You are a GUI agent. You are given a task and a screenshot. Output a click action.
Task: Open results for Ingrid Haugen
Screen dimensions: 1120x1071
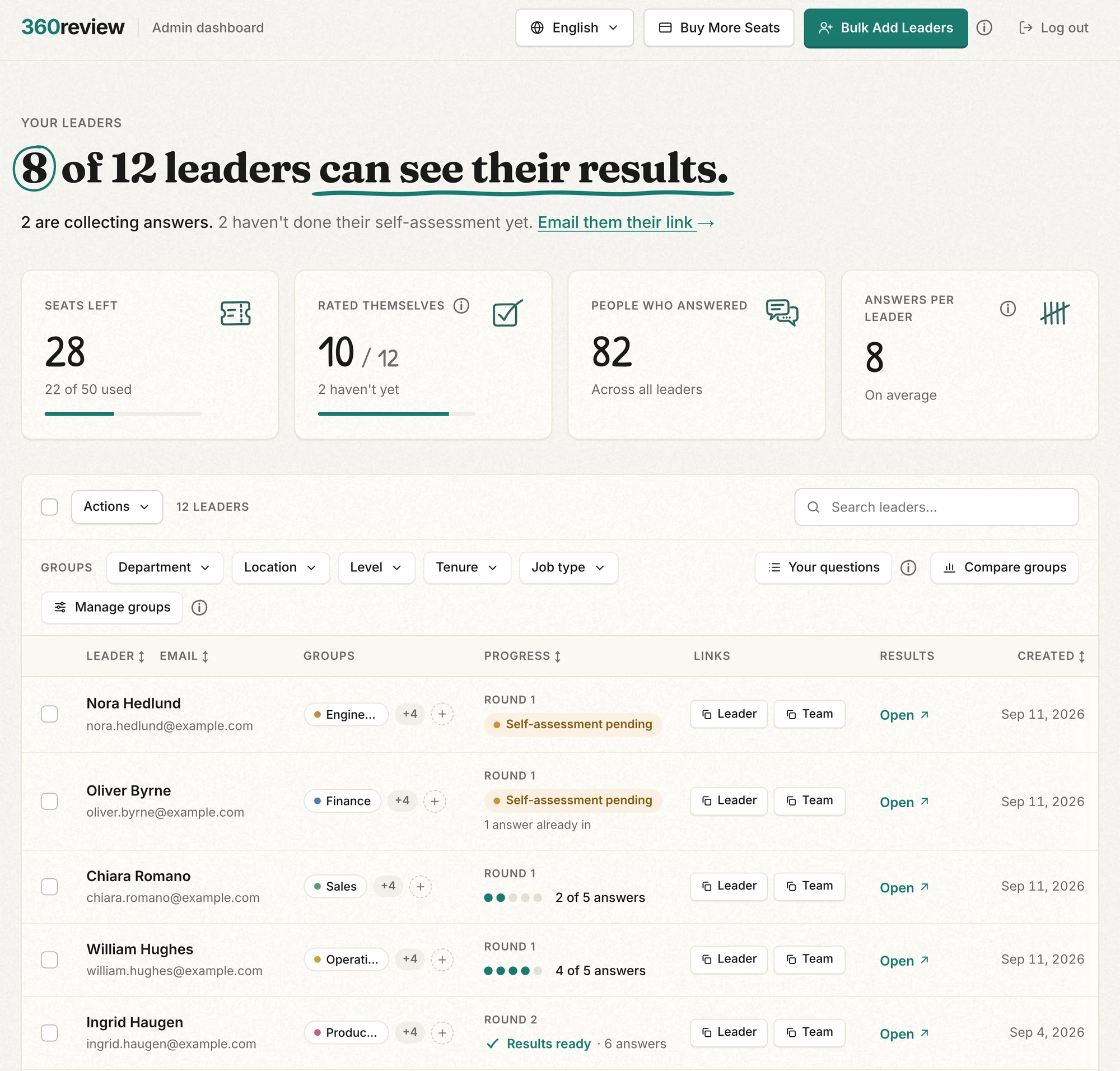tap(904, 1035)
